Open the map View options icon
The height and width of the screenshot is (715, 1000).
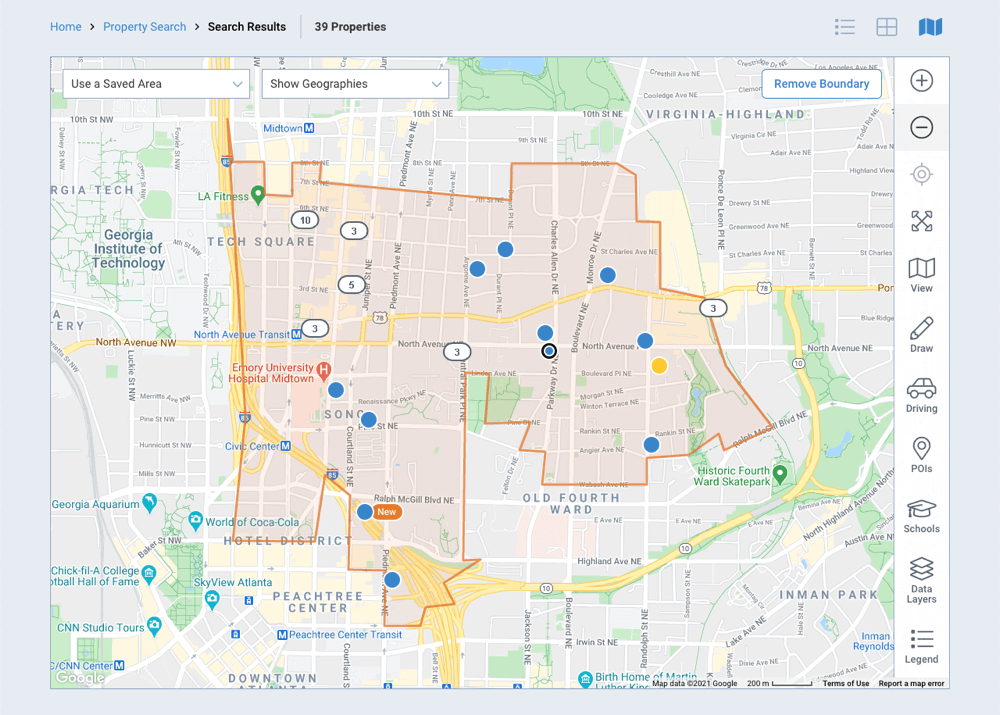tap(921, 272)
